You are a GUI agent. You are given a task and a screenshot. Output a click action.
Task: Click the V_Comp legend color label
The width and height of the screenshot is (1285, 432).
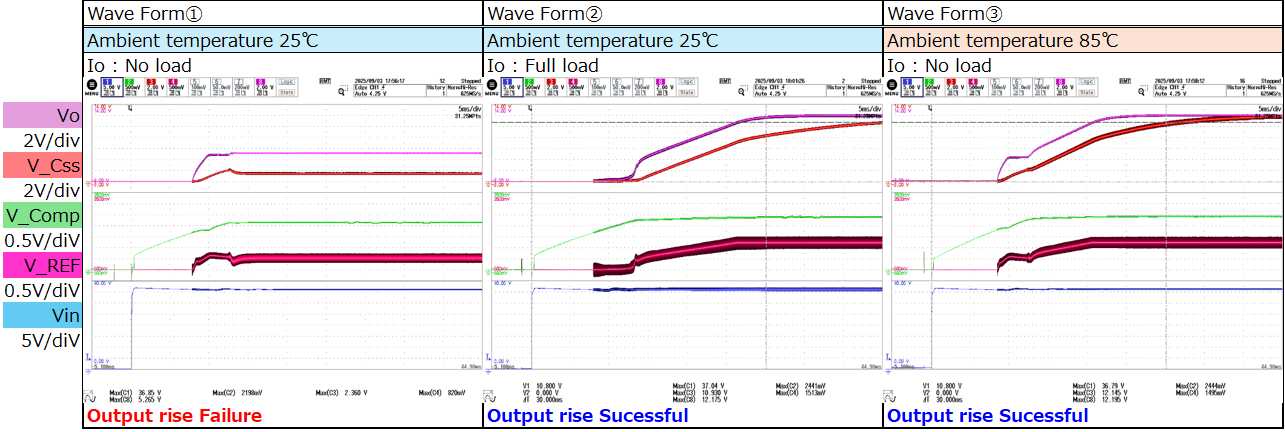[41, 215]
